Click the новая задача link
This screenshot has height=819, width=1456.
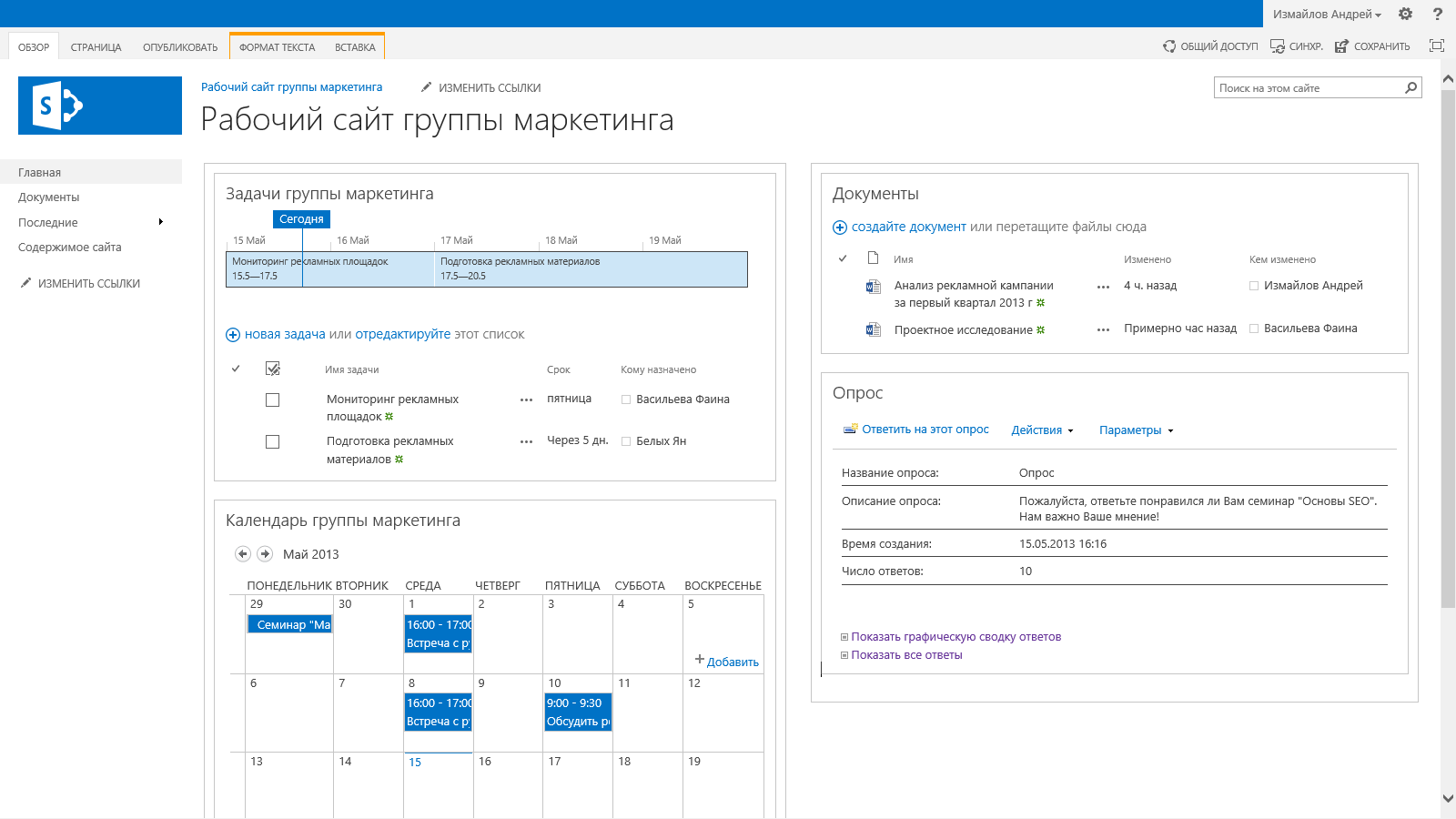(x=284, y=335)
